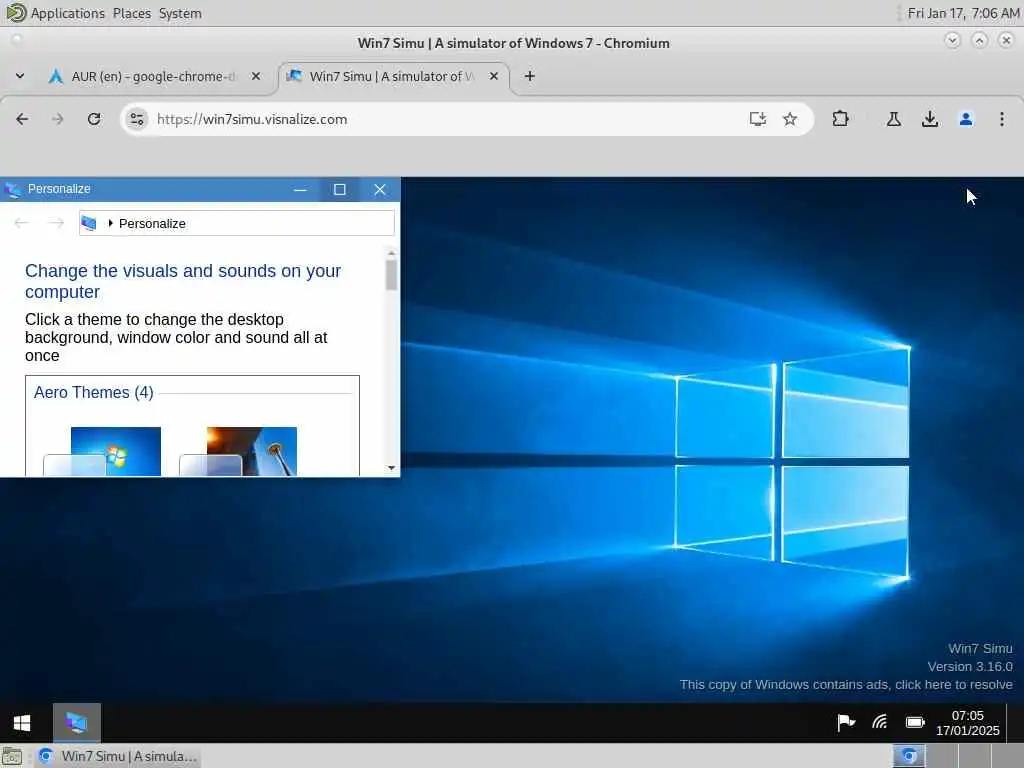The width and height of the screenshot is (1024, 768).
Task: Select the Architecture Aero theme thumbnail
Action: pos(238,451)
